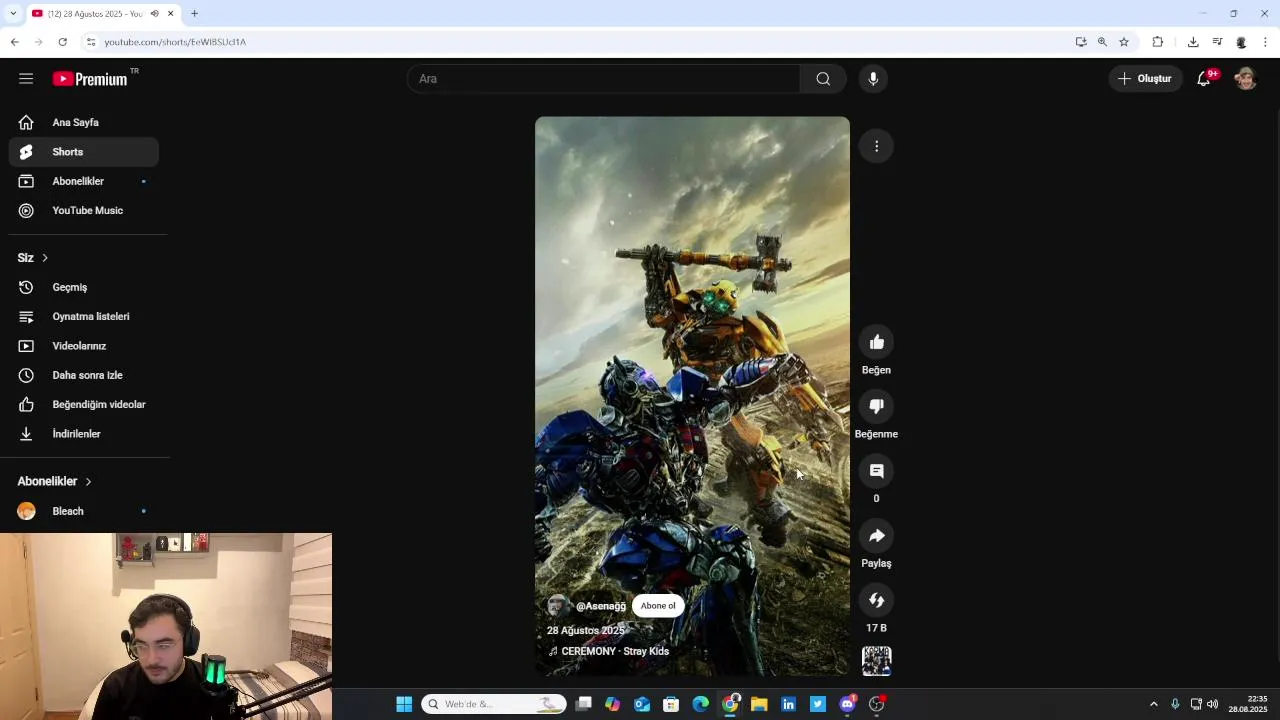Open Videolarınız page
Image resolution: width=1280 pixels, height=720 pixels.
84,346
